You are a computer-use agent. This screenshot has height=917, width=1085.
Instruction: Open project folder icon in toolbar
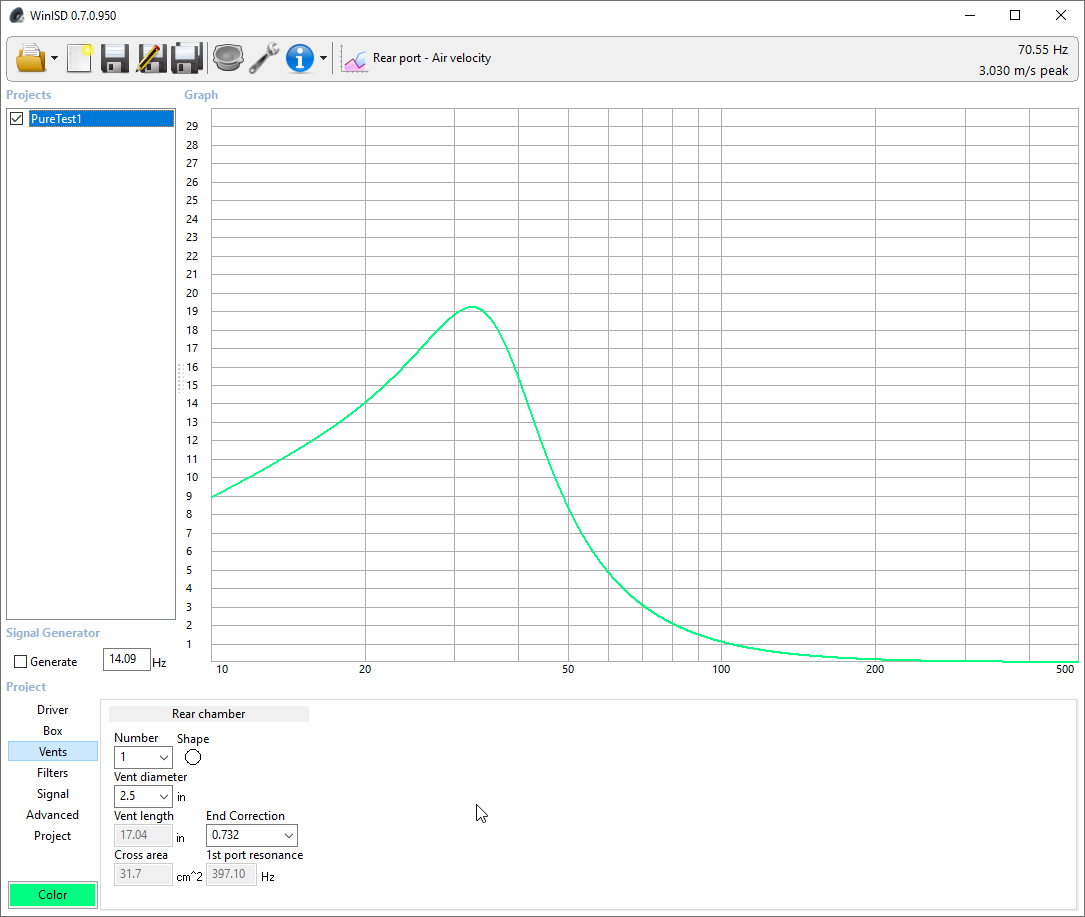(x=30, y=58)
